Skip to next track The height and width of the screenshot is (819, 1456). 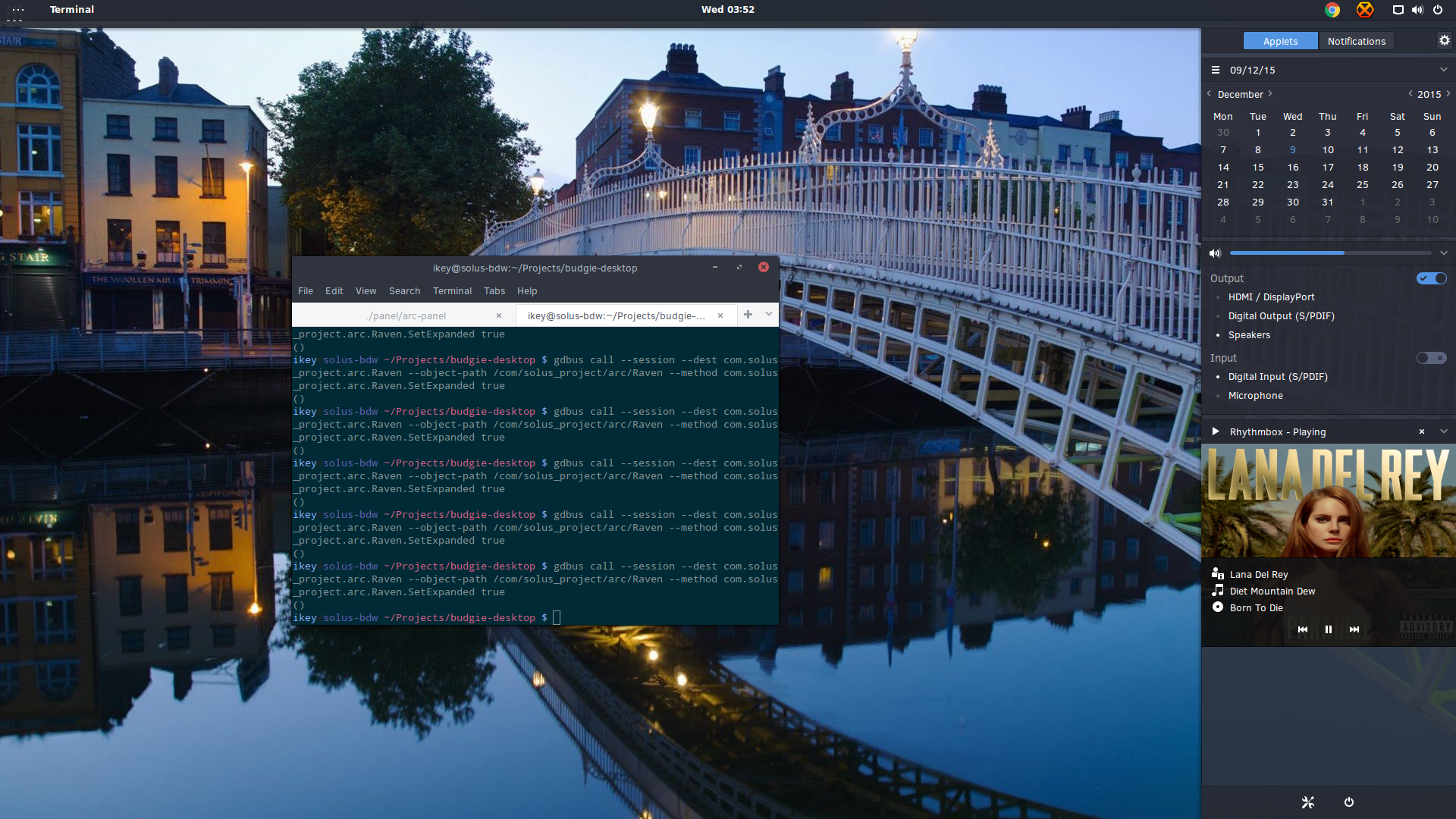tap(1354, 629)
